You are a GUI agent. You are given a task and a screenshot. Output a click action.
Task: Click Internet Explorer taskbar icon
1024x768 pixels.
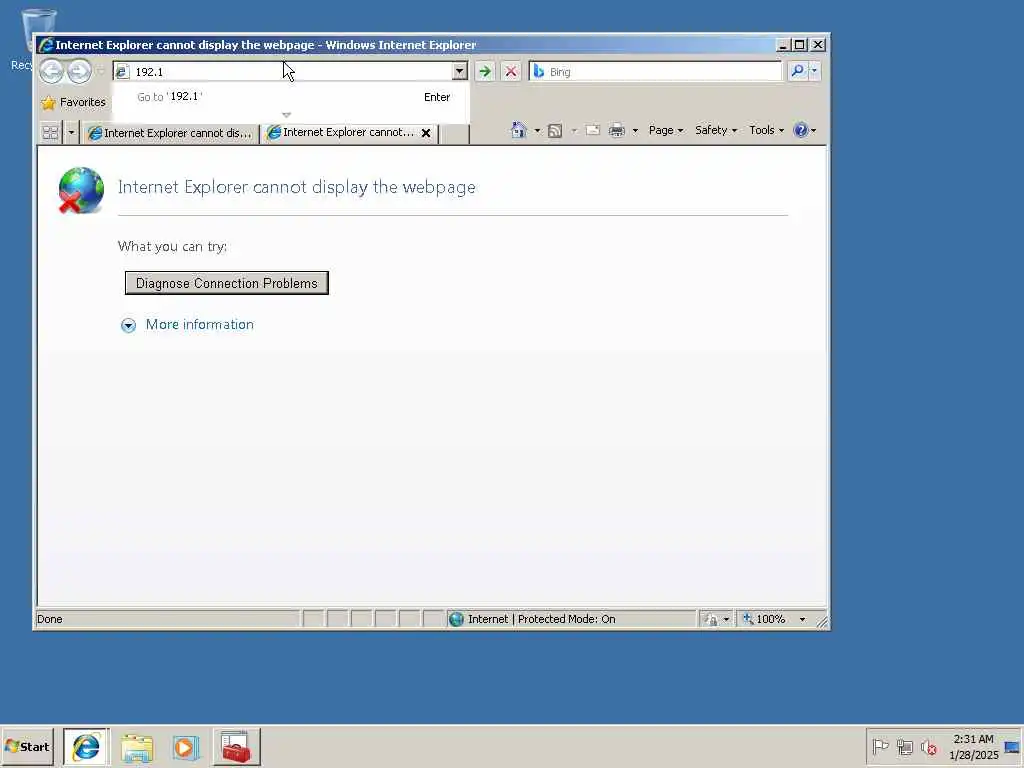(x=86, y=746)
